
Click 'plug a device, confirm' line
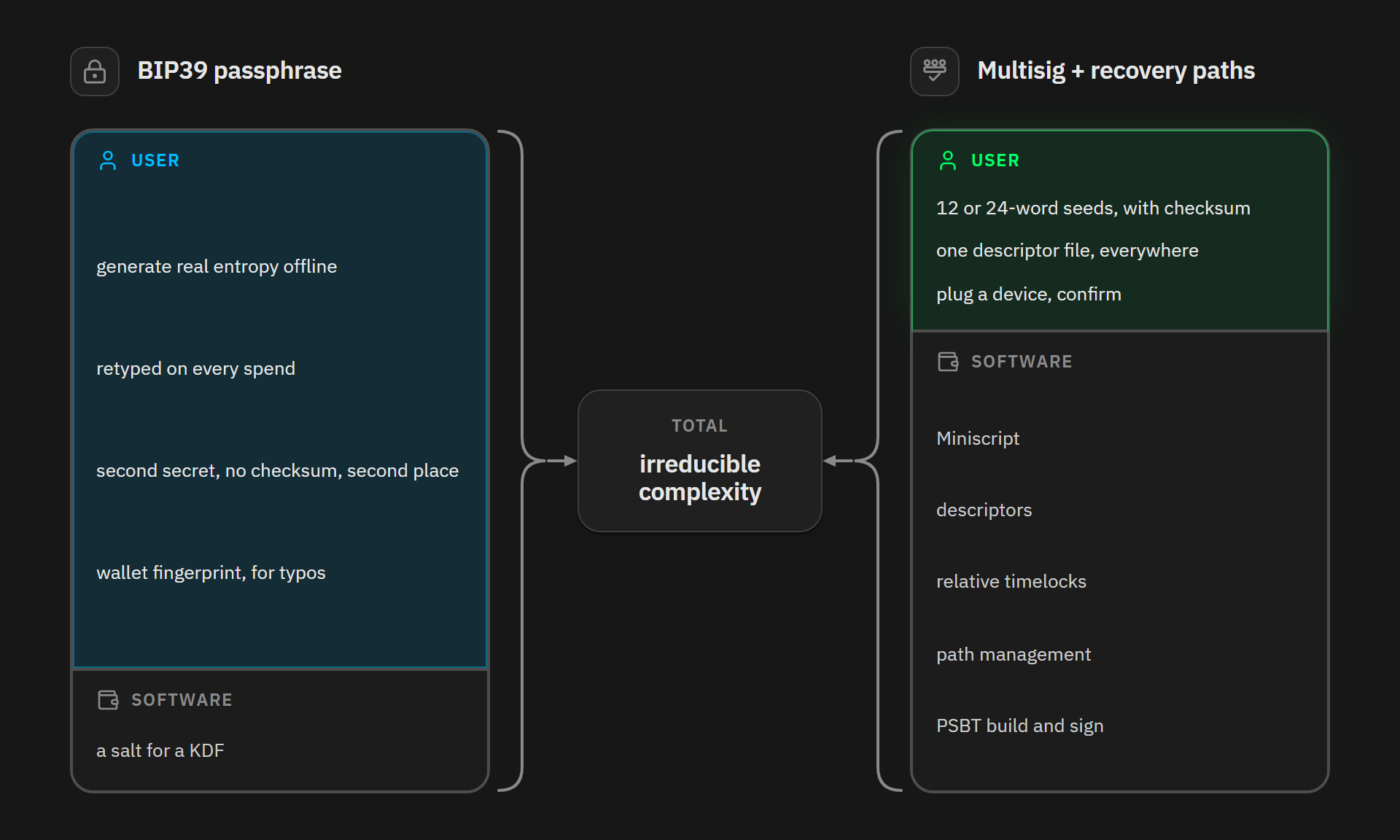(1028, 295)
